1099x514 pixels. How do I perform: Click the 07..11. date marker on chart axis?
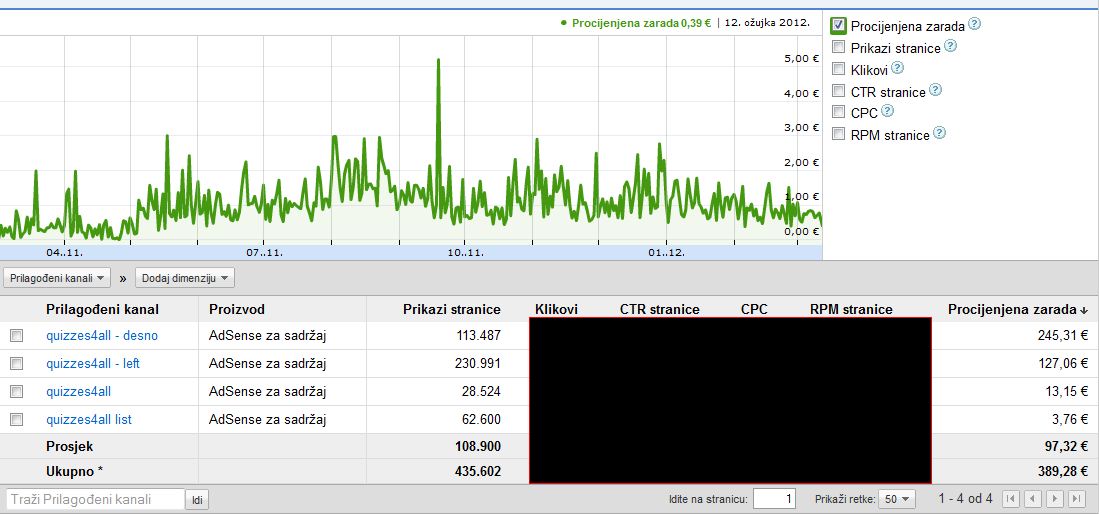(265, 252)
